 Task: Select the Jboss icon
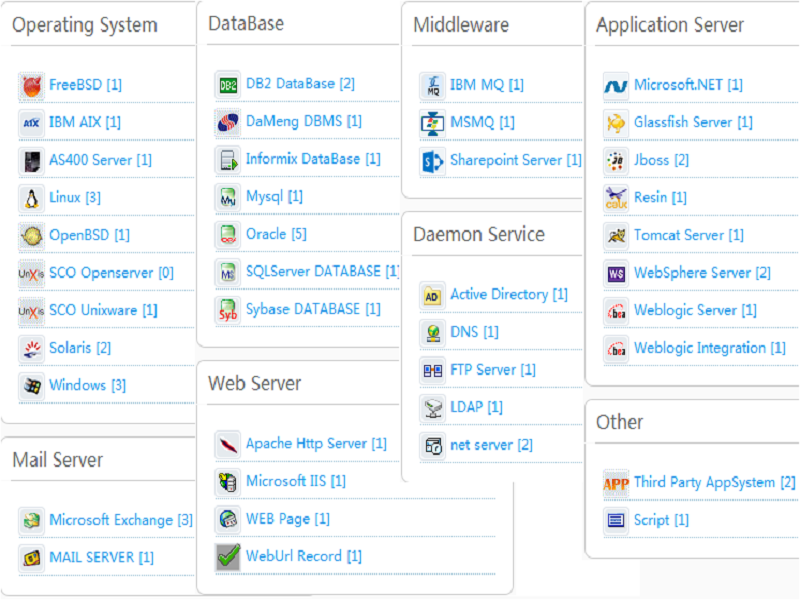click(x=616, y=161)
